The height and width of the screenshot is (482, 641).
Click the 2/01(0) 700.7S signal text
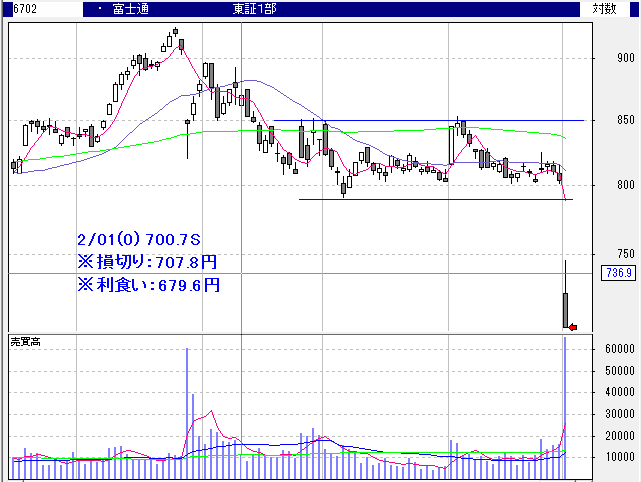pyautogui.click(x=139, y=240)
